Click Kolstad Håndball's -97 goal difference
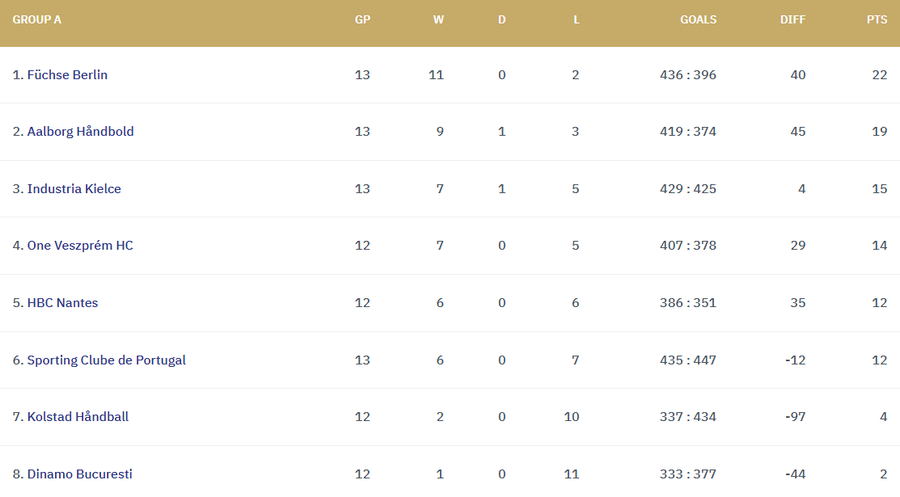The width and height of the screenshot is (900, 497). coord(793,417)
